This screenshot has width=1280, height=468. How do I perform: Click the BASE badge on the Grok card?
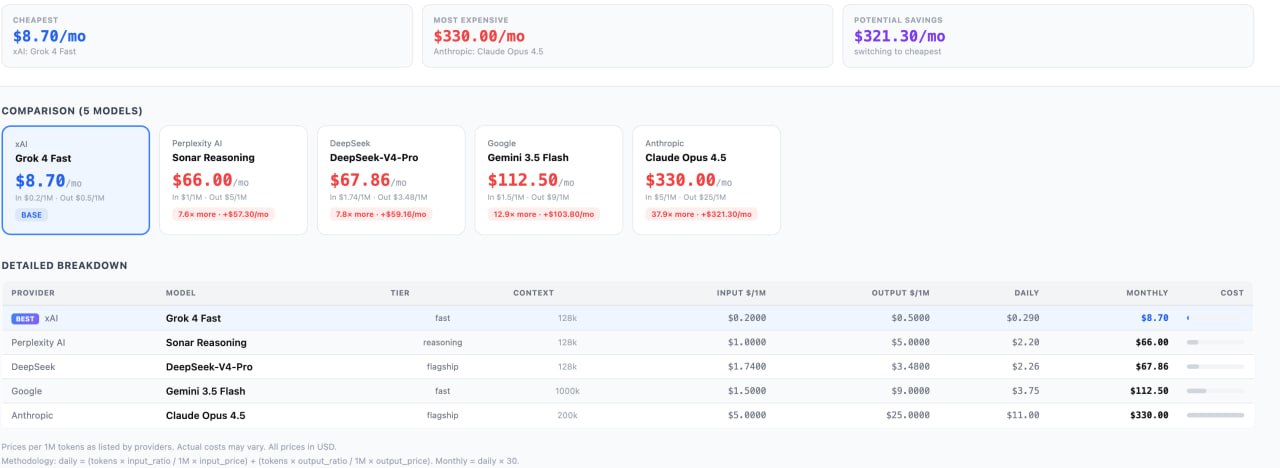point(32,215)
